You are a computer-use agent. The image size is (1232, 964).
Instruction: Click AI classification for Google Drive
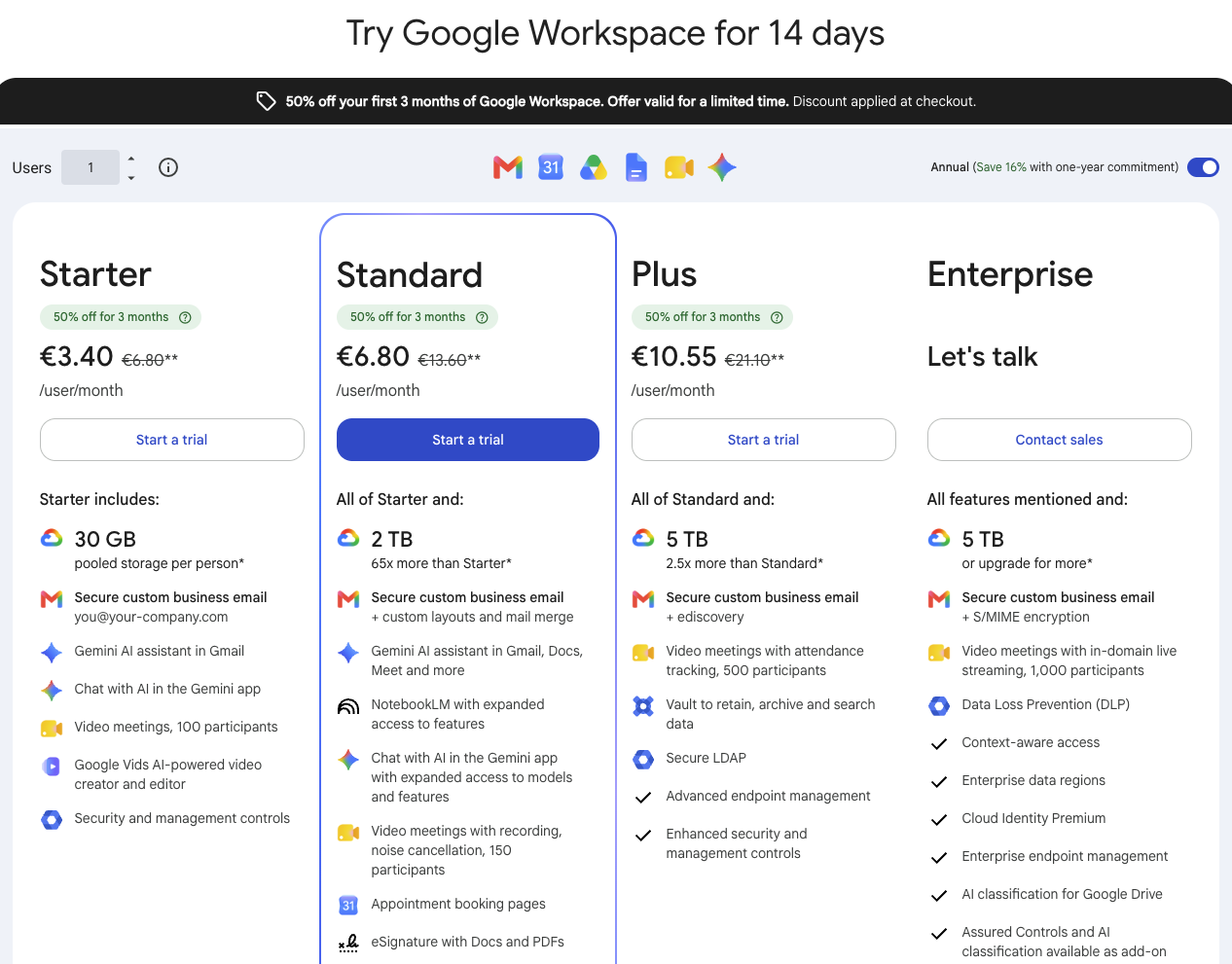click(1062, 894)
